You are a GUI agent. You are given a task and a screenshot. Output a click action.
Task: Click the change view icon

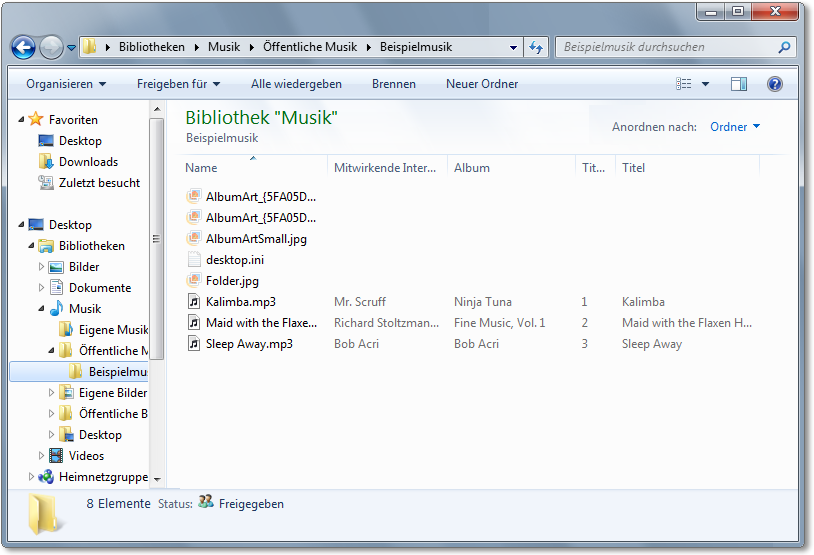(x=684, y=84)
